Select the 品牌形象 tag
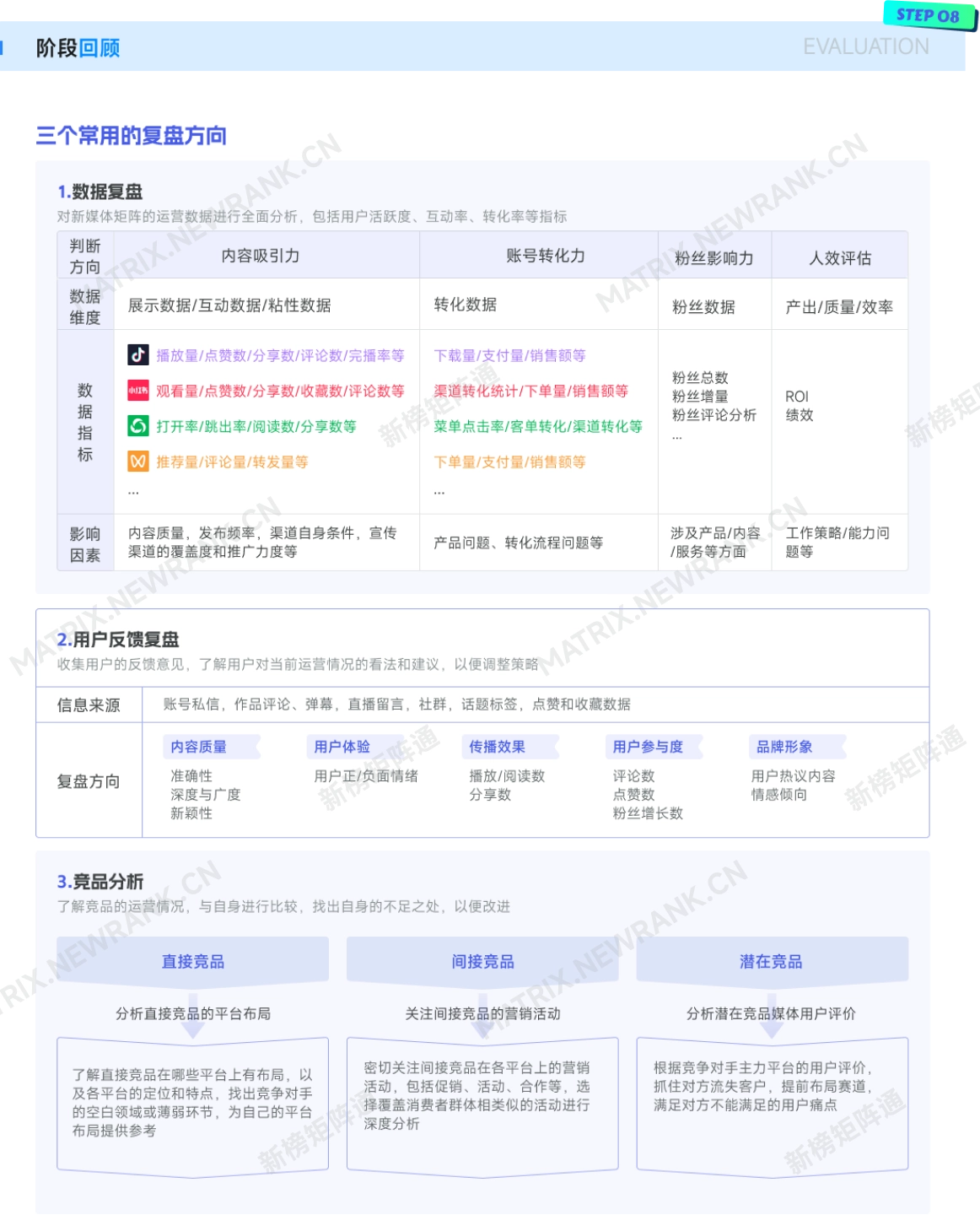 click(x=785, y=747)
